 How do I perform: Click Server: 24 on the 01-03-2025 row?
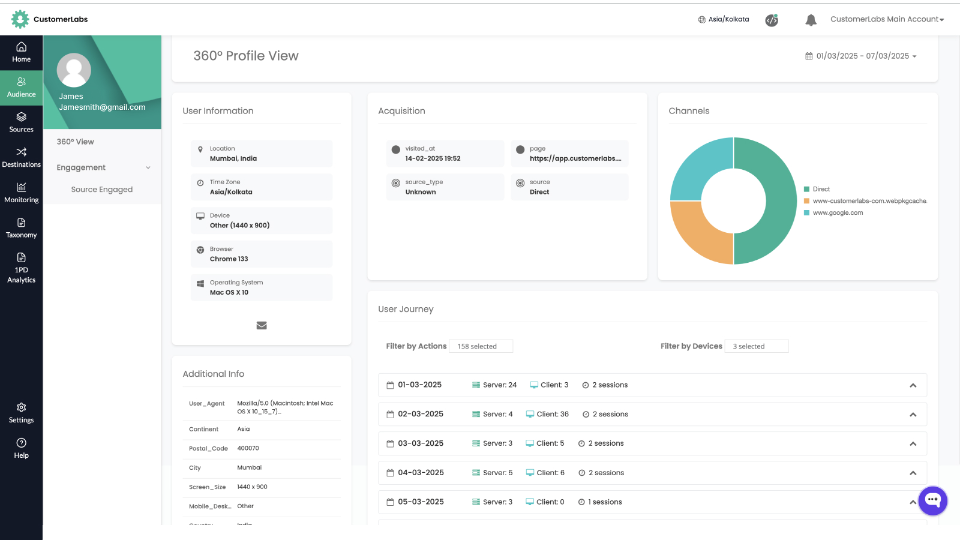pyautogui.click(x=500, y=385)
